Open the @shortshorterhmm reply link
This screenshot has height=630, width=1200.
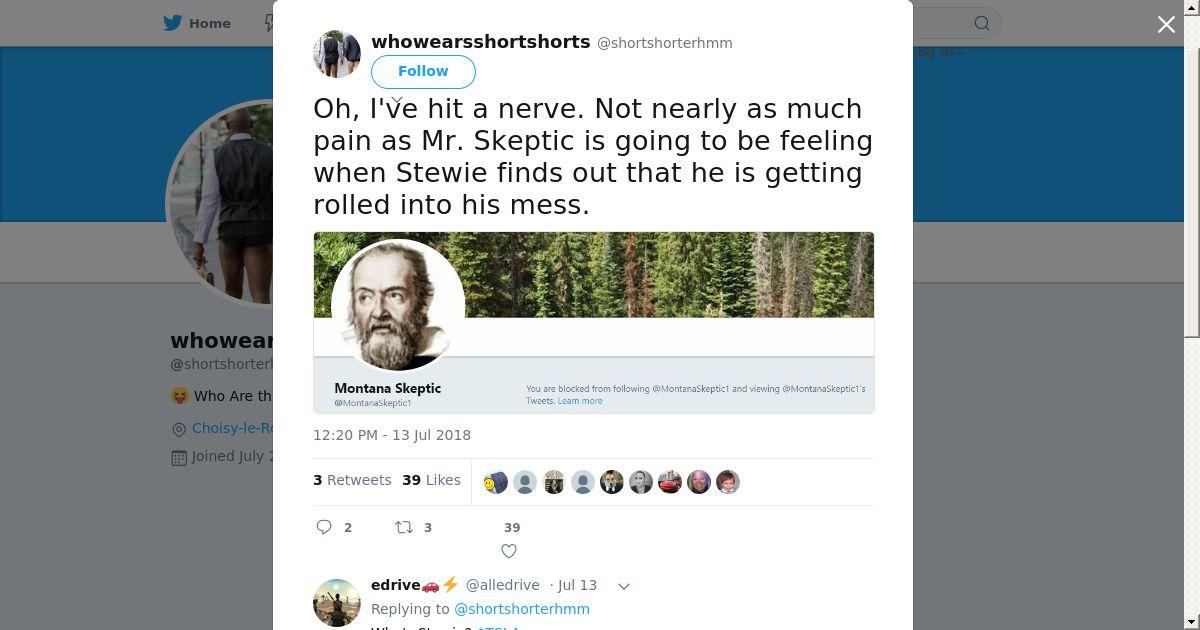point(522,609)
